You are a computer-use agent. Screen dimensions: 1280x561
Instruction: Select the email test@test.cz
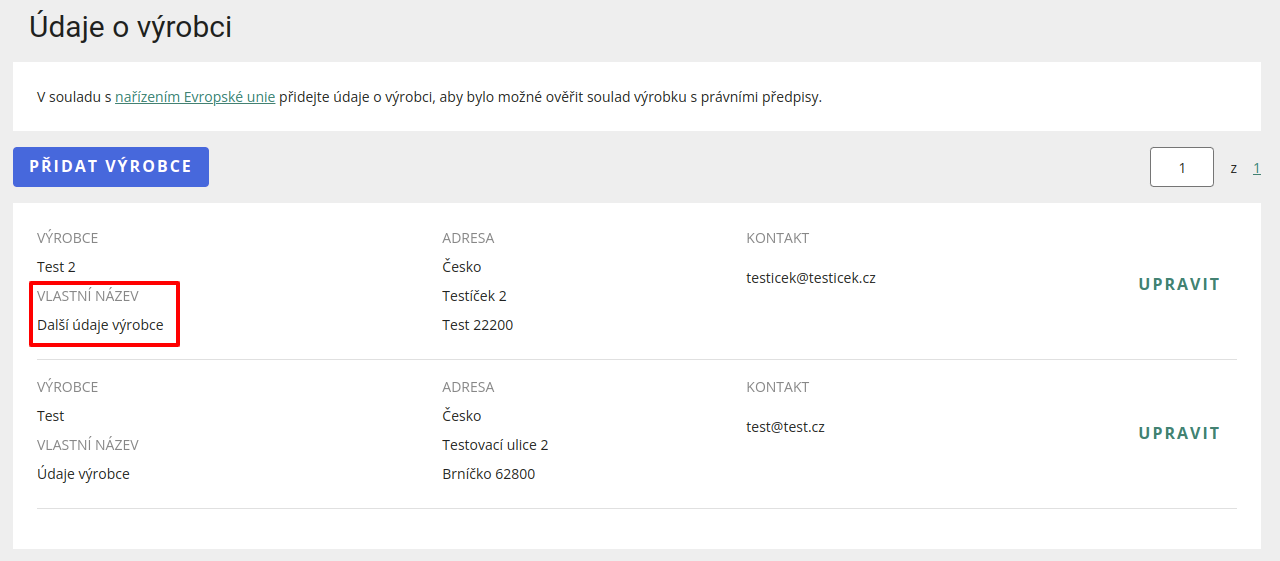(785, 427)
